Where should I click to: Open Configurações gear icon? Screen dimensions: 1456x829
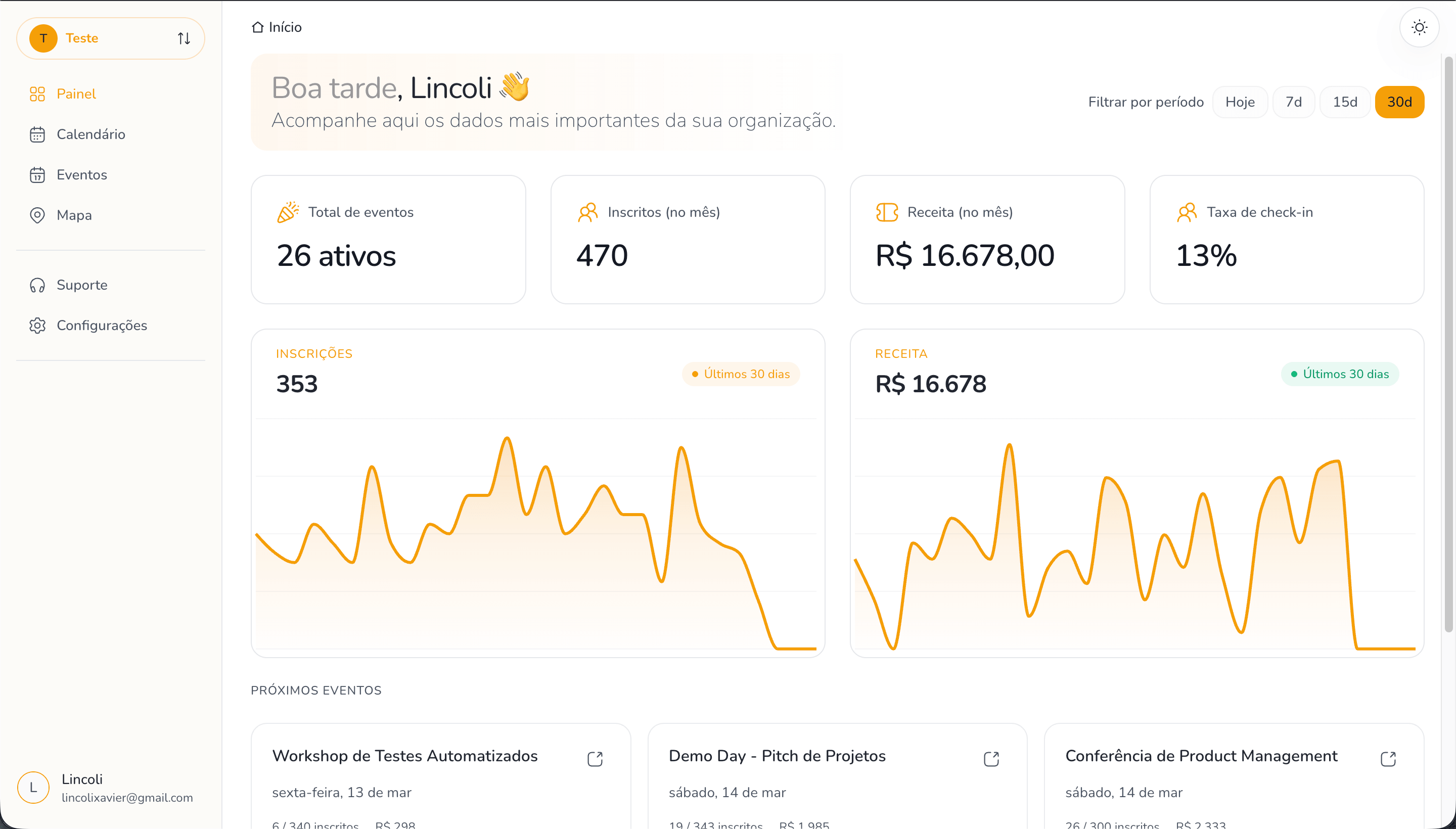[x=37, y=326]
